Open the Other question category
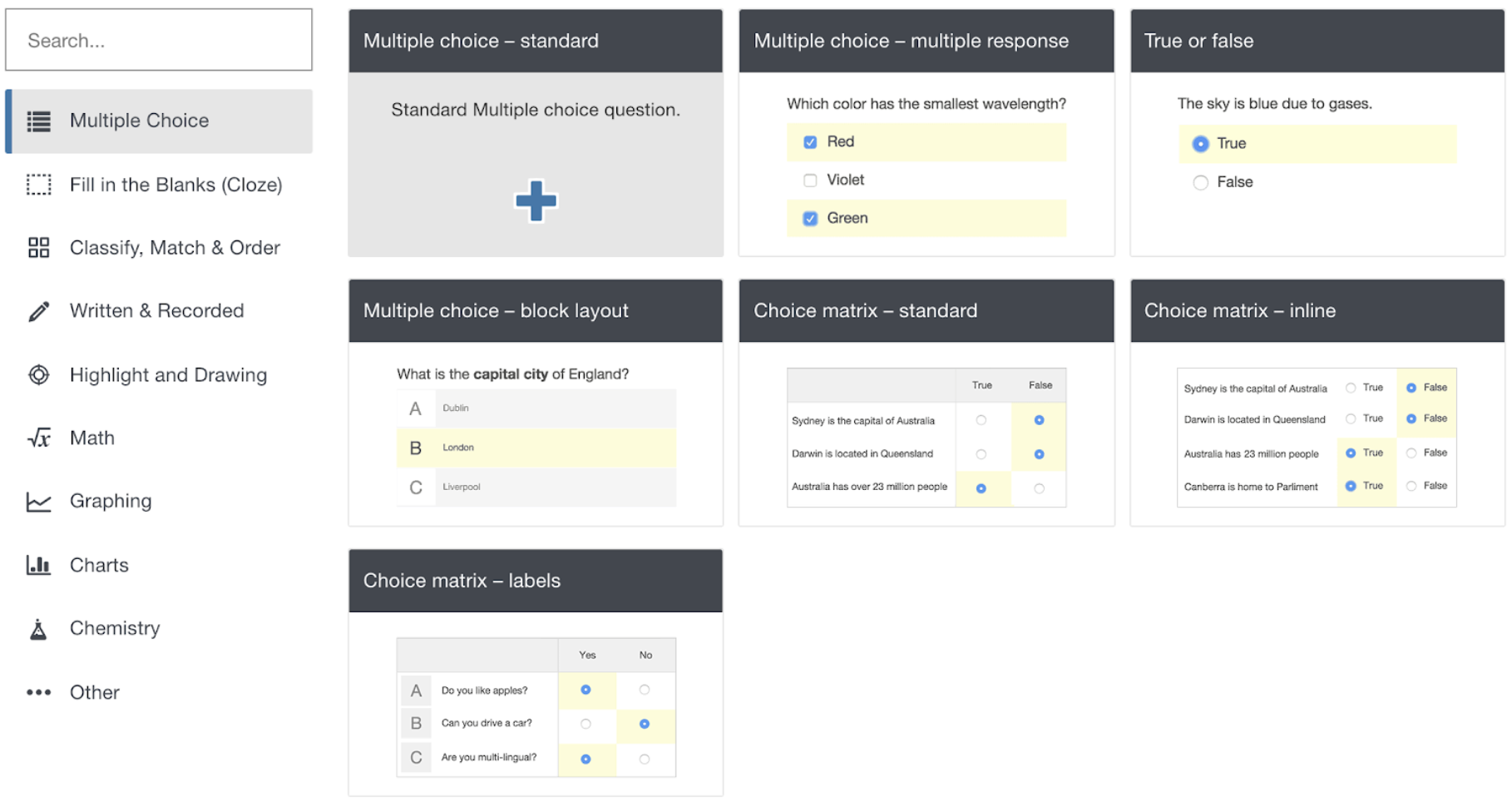 (x=94, y=693)
